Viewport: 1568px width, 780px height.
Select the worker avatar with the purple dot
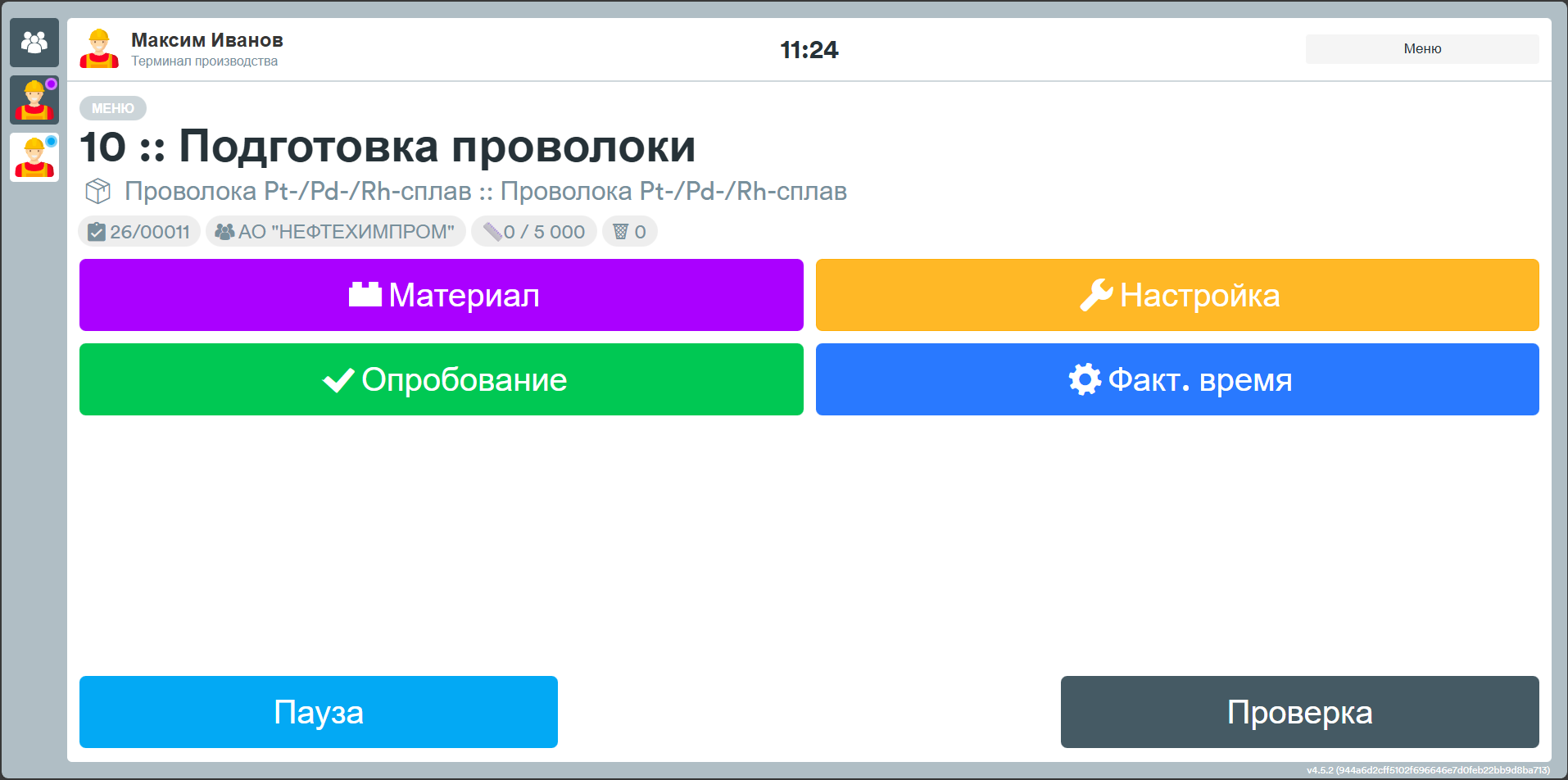[x=34, y=100]
